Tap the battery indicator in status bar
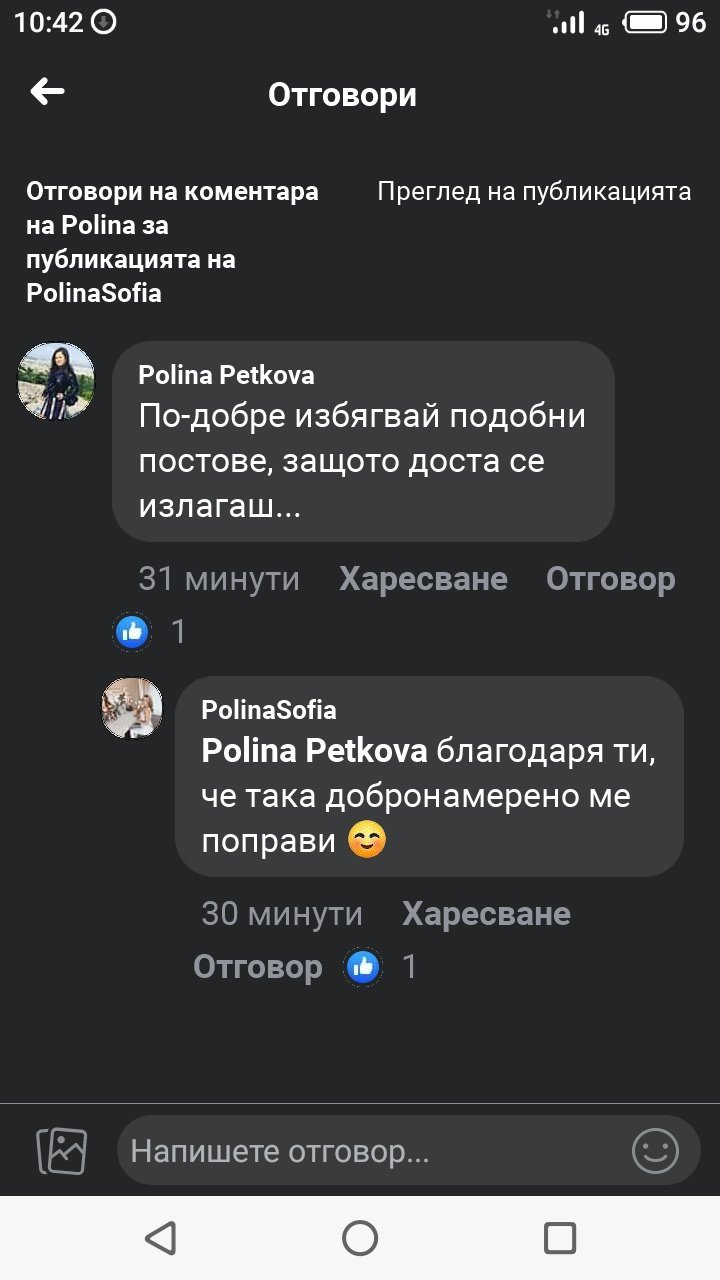 pos(647,22)
